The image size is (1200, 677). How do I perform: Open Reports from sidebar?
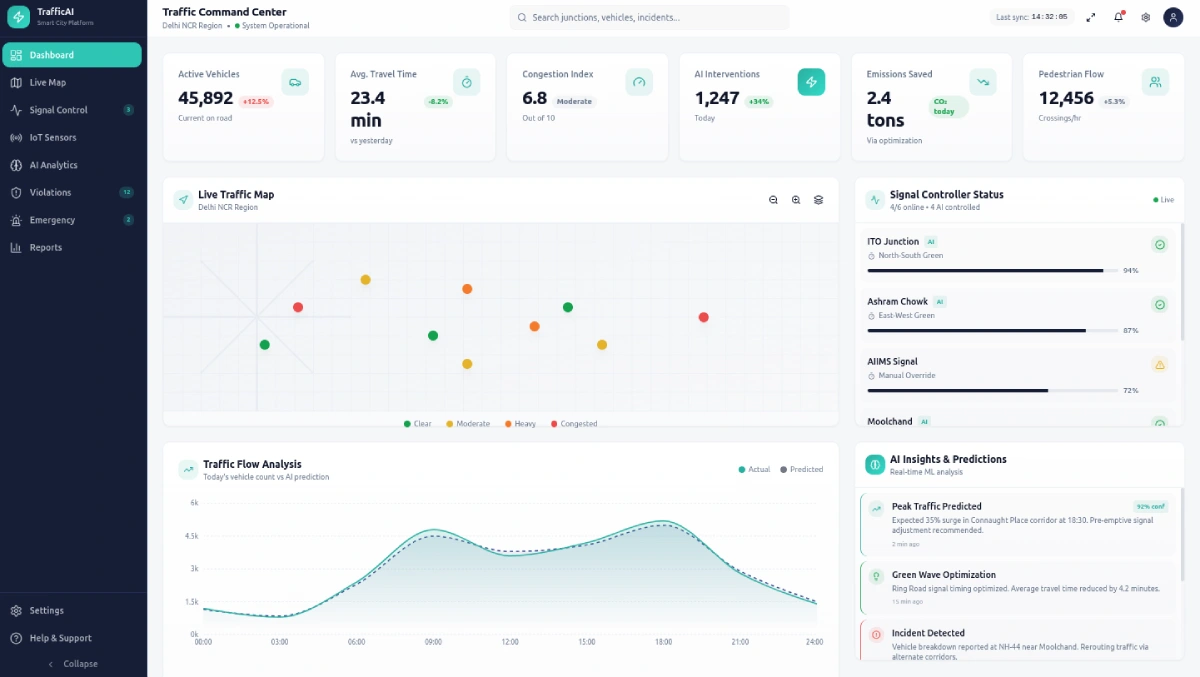(72, 247)
